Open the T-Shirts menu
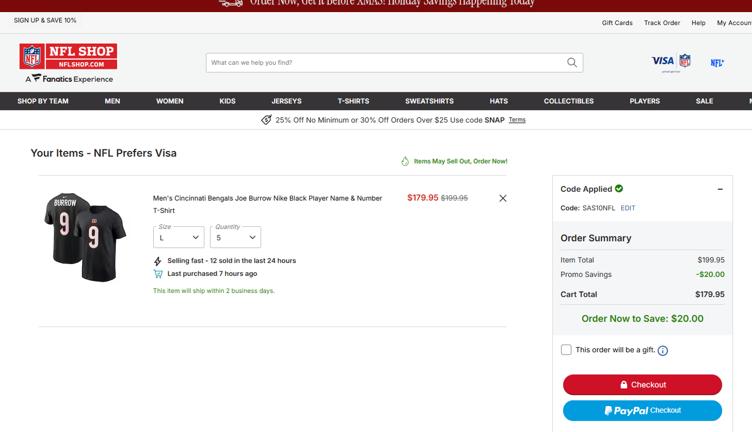Image resolution: width=752 pixels, height=432 pixels. coord(353,101)
